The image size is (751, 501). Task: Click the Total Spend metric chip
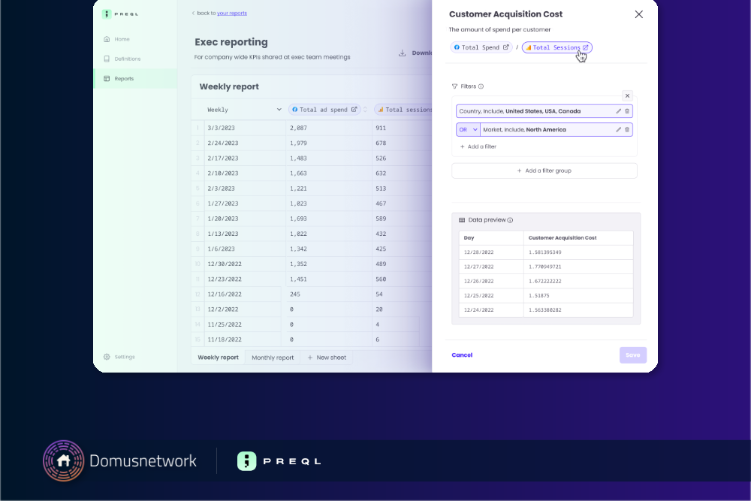pos(481,47)
